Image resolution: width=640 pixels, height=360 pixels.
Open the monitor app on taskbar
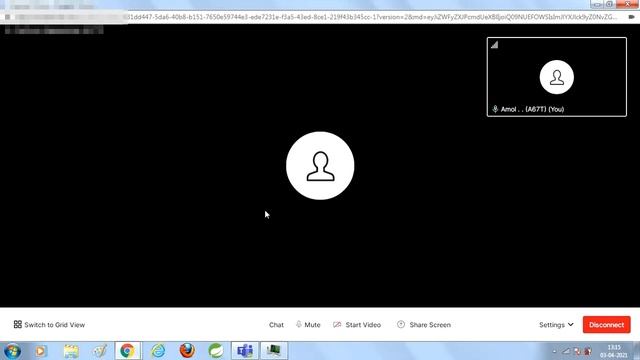[274, 351]
